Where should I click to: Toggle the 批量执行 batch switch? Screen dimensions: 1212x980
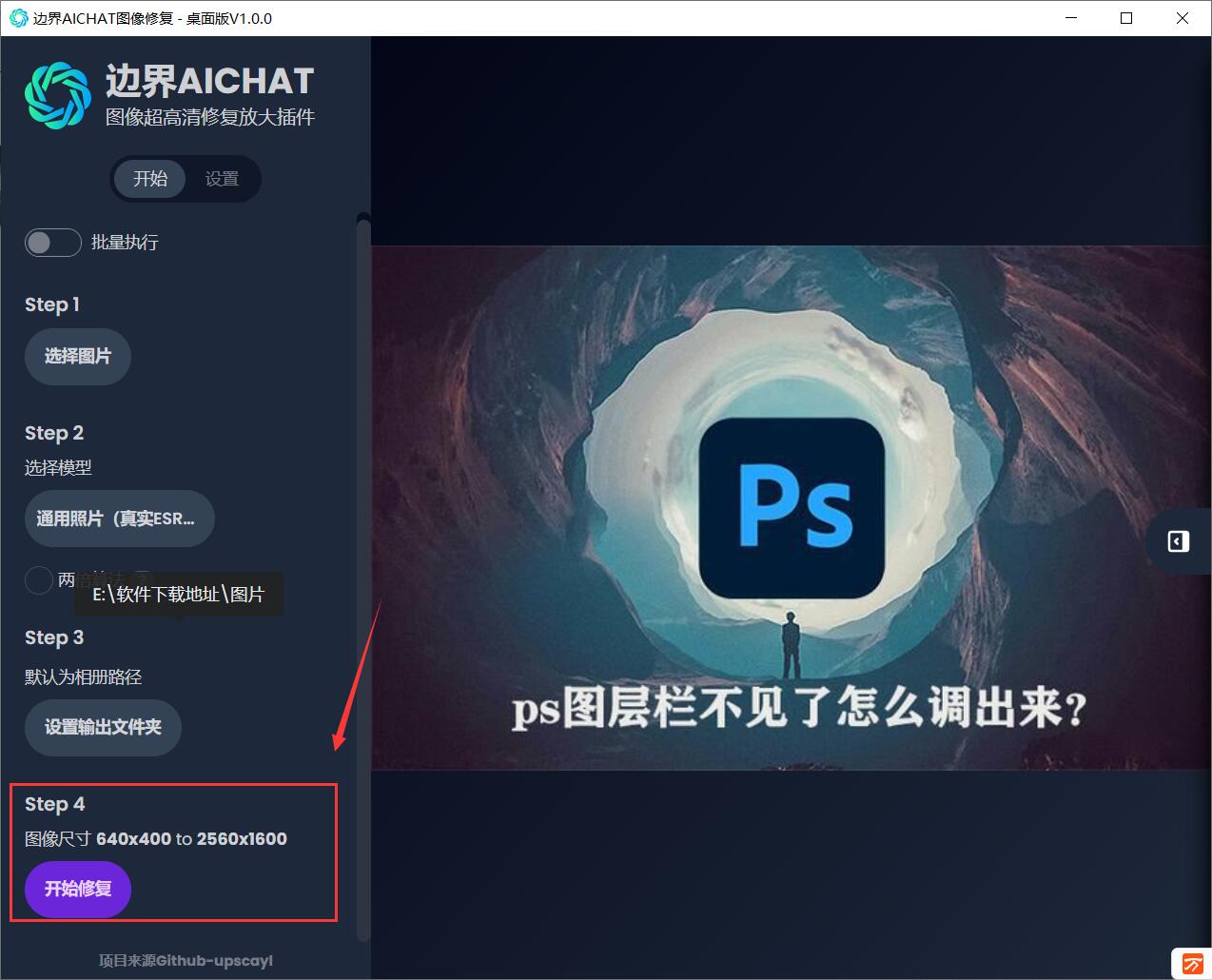[53, 243]
